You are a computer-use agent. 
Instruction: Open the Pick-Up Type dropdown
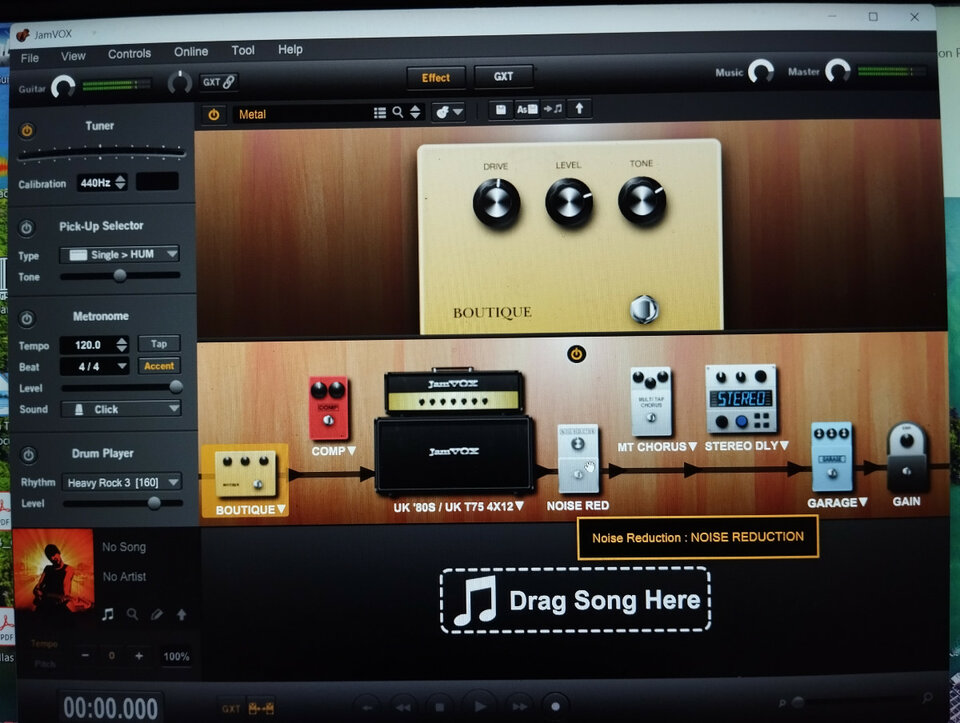click(119, 254)
